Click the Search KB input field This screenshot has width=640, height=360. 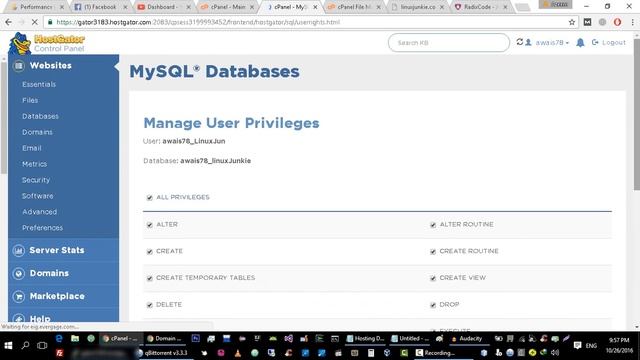tap(449, 42)
